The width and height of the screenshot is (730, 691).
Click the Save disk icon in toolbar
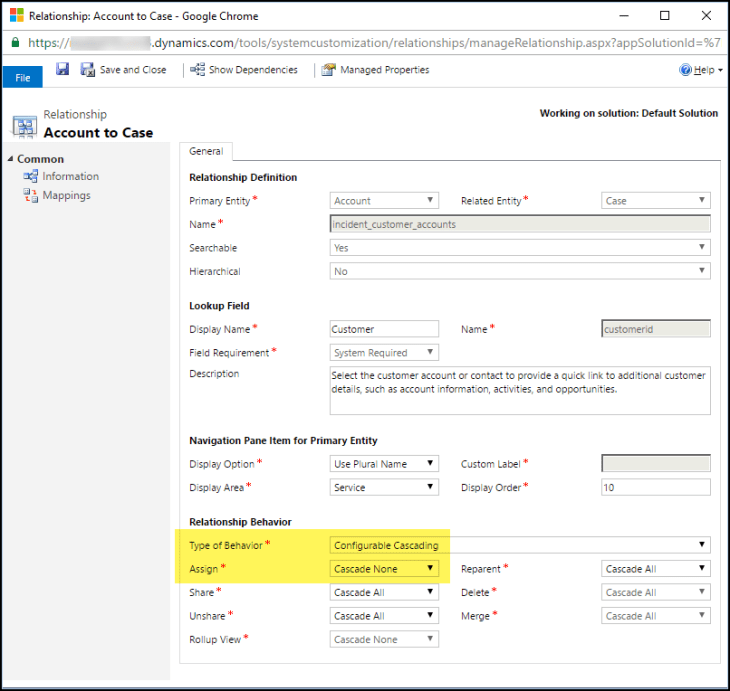coord(62,70)
